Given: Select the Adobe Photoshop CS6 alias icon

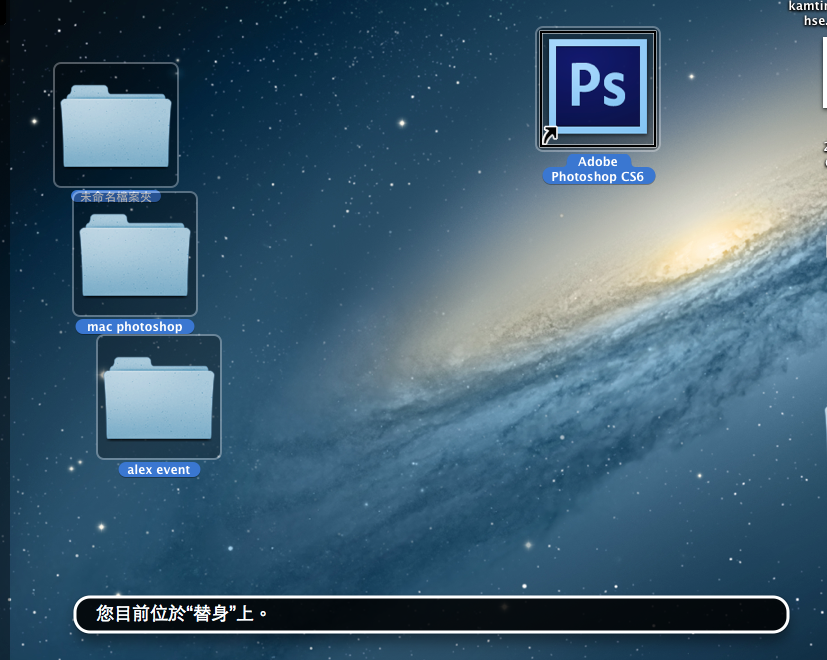Looking at the screenshot, I should tap(598, 89).
